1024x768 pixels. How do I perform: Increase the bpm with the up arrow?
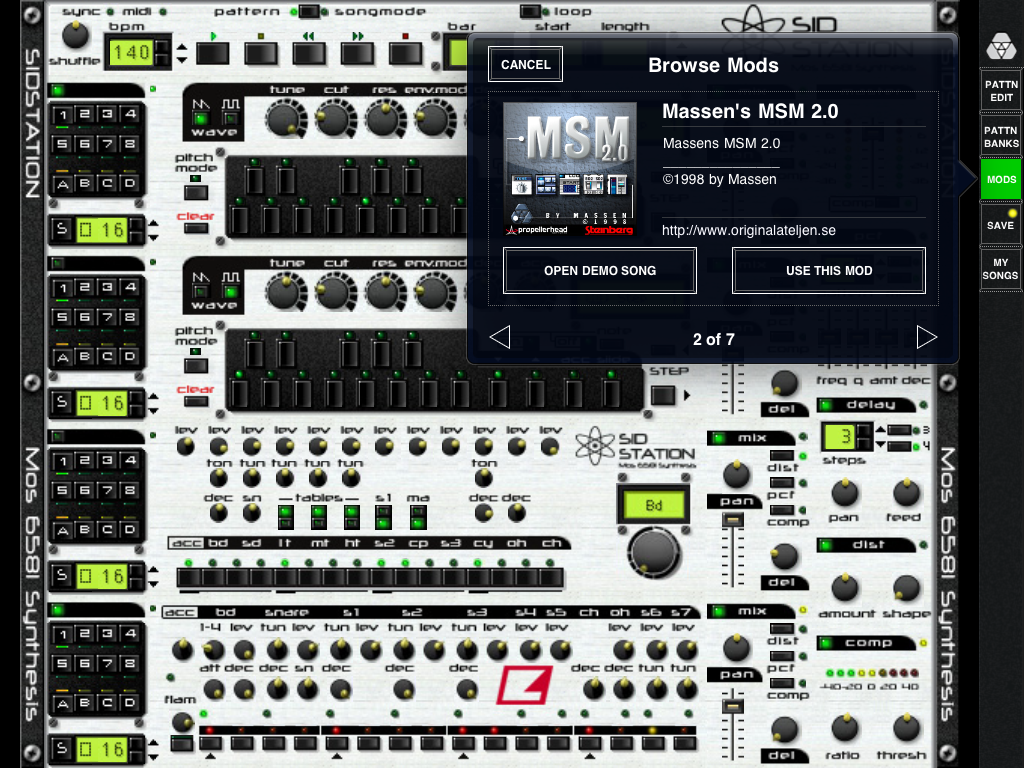(x=182, y=47)
